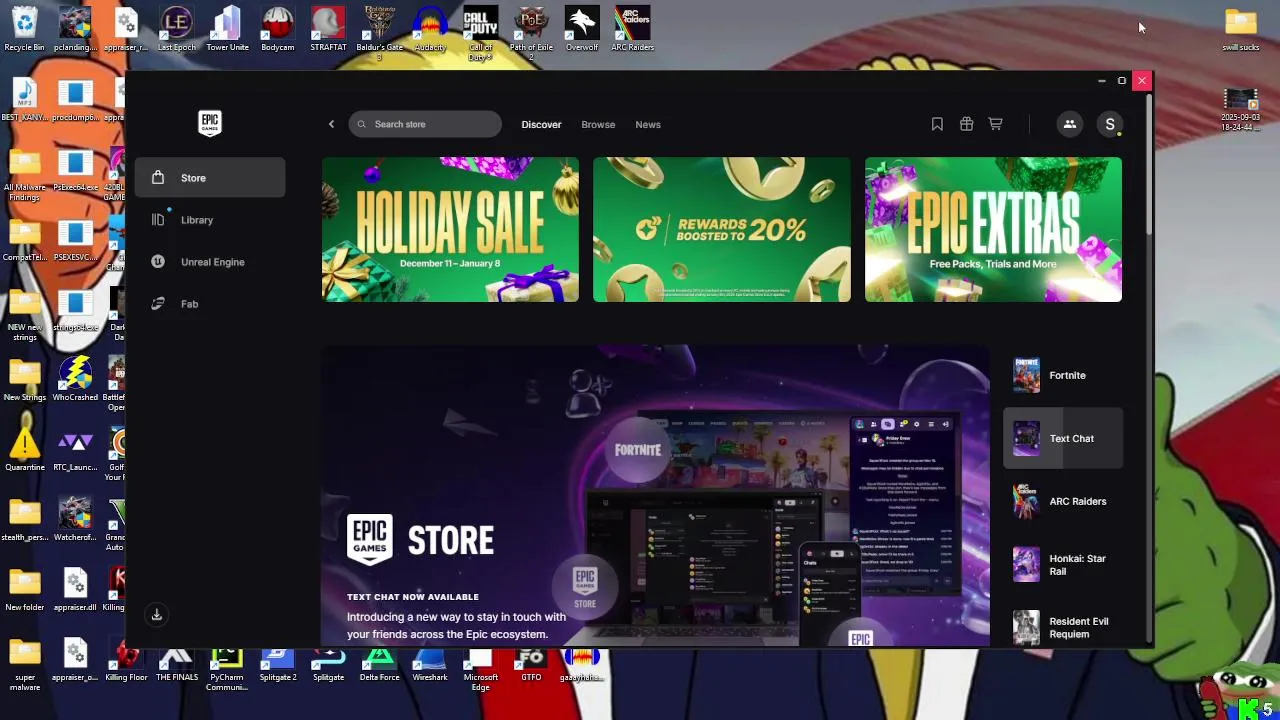The image size is (1280, 720).
Task: Select Honkai: Star Rail in featured list
Action: coord(1063,564)
